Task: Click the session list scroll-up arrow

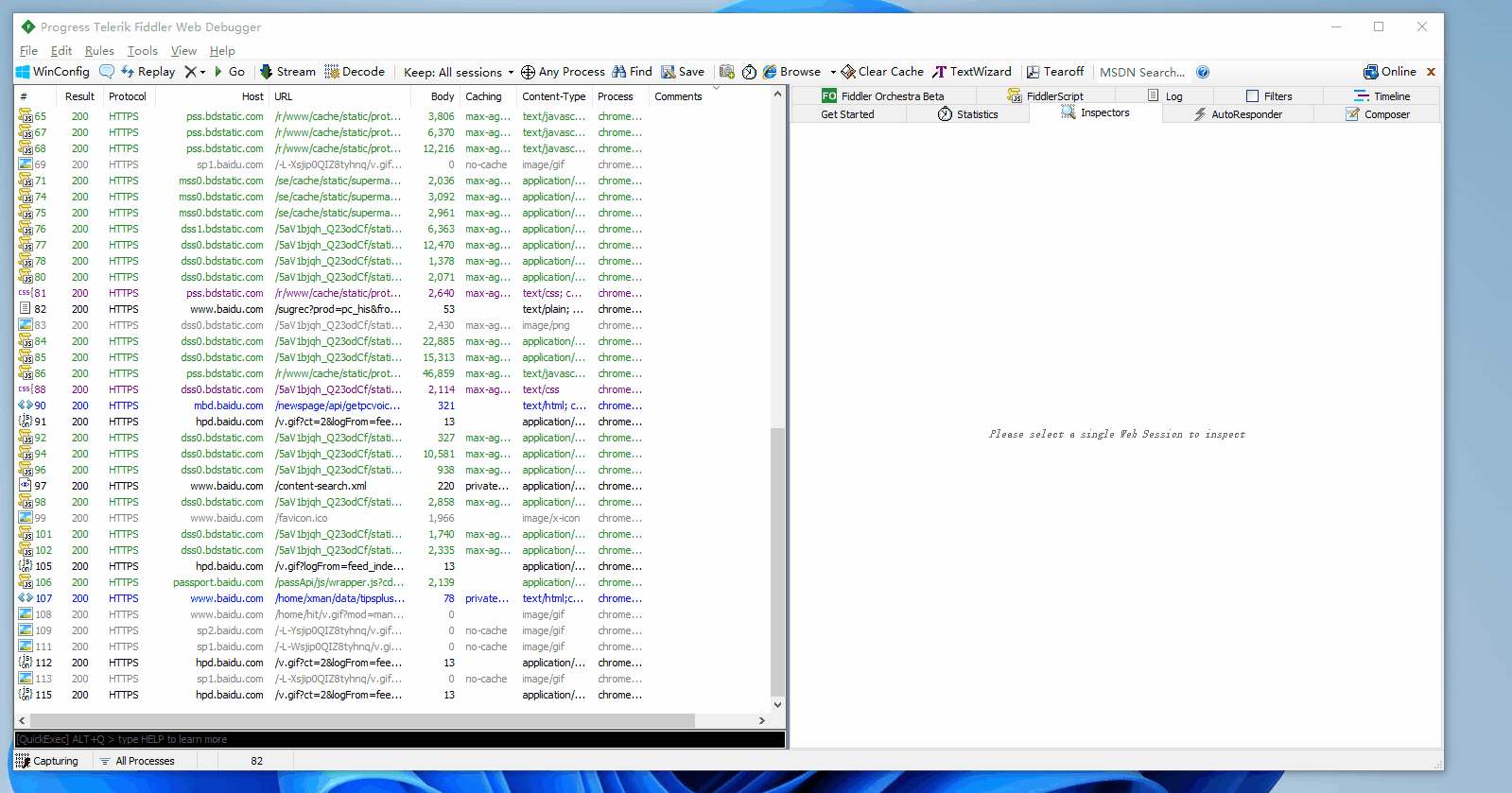Action: click(777, 95)
